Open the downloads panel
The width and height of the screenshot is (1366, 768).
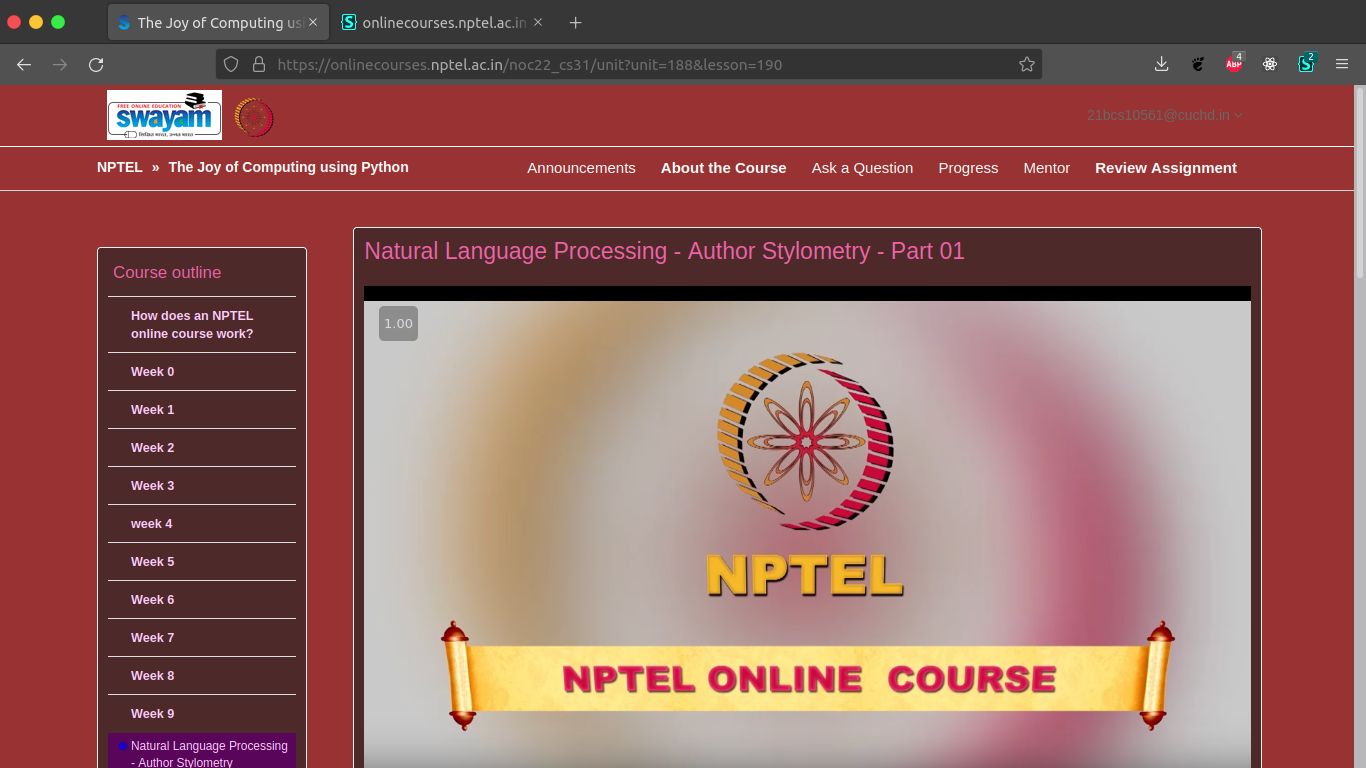click(x=1161, y=64)
